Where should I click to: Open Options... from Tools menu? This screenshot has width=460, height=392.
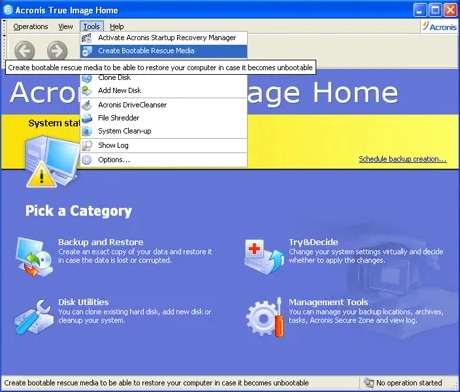[164, 160]
